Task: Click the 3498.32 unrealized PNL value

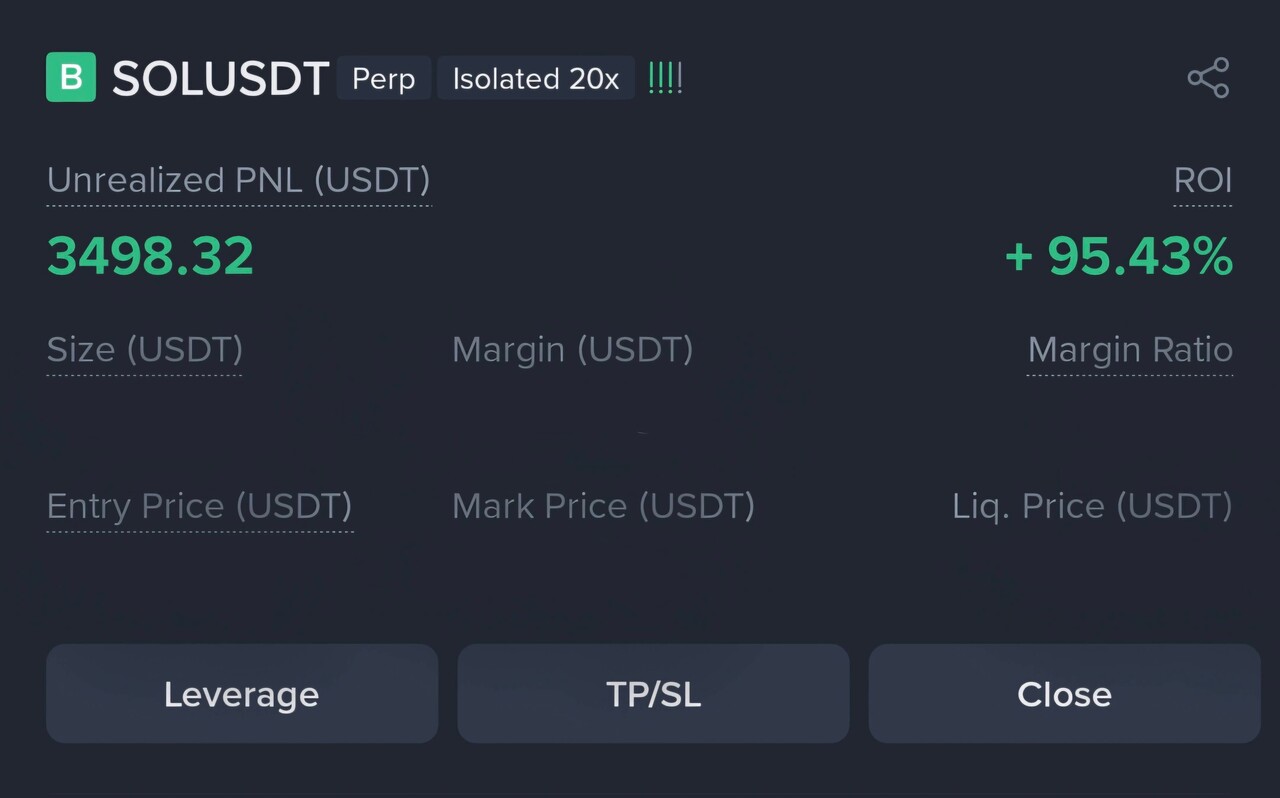Action: [x=150, y=257]
